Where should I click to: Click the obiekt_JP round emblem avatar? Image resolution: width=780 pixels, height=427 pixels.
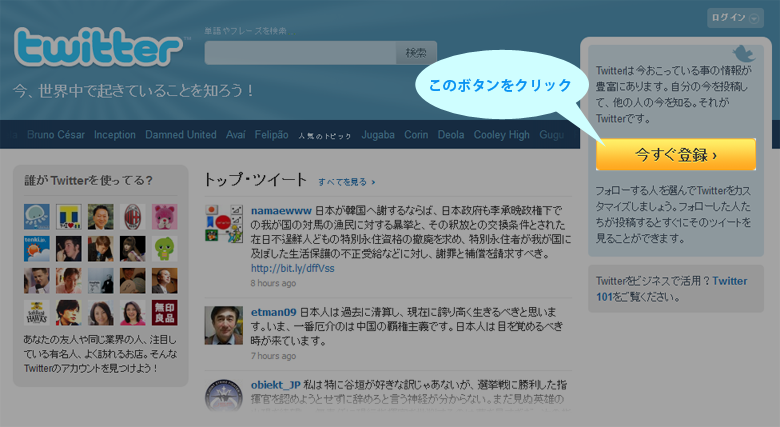point(224,396)
